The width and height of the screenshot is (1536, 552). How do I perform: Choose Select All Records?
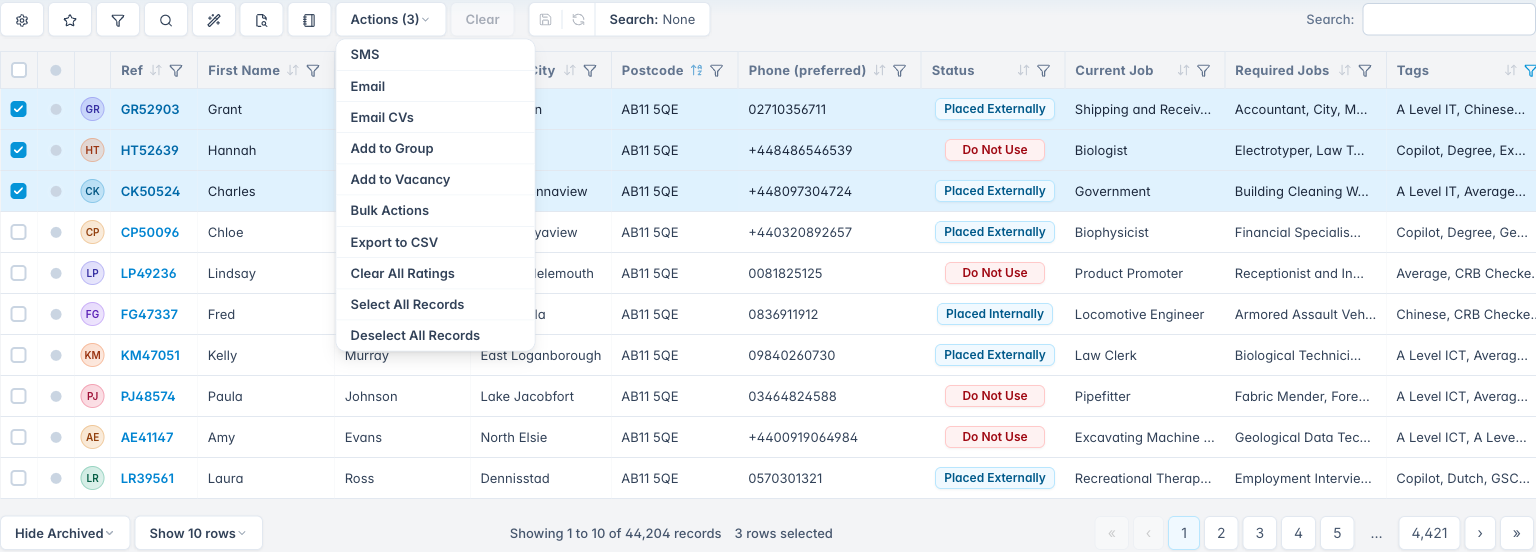435,304
